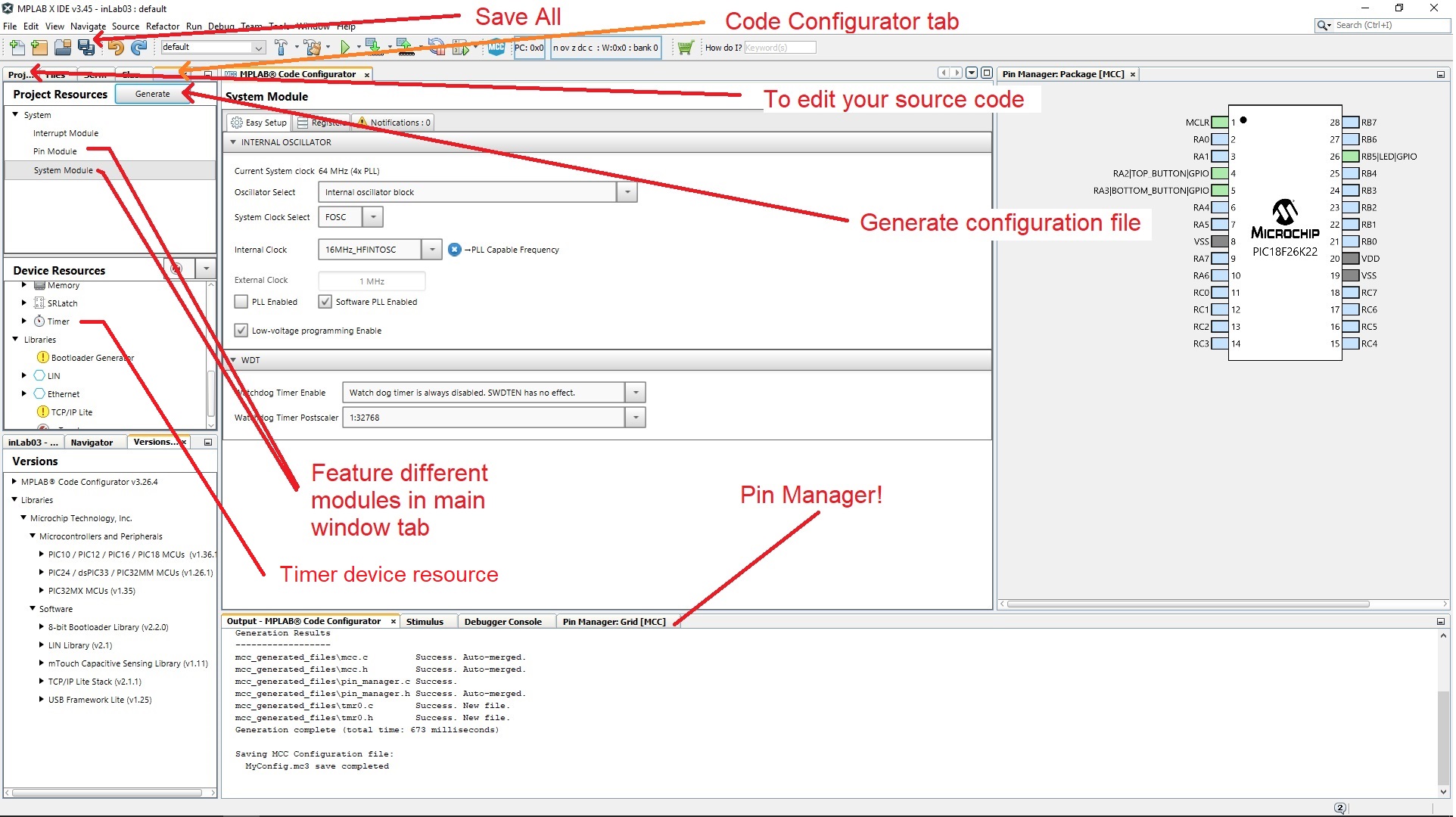Screen dimensions: 1456x817
Task: Click the LIN hexagon icon
Action: click(39, 376)
